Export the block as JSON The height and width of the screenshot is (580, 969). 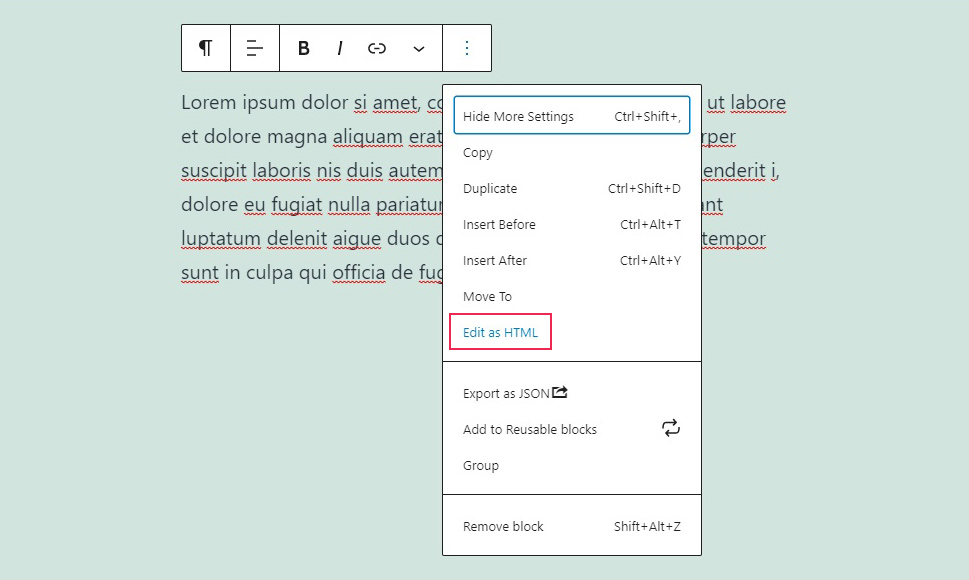[506, 393]
